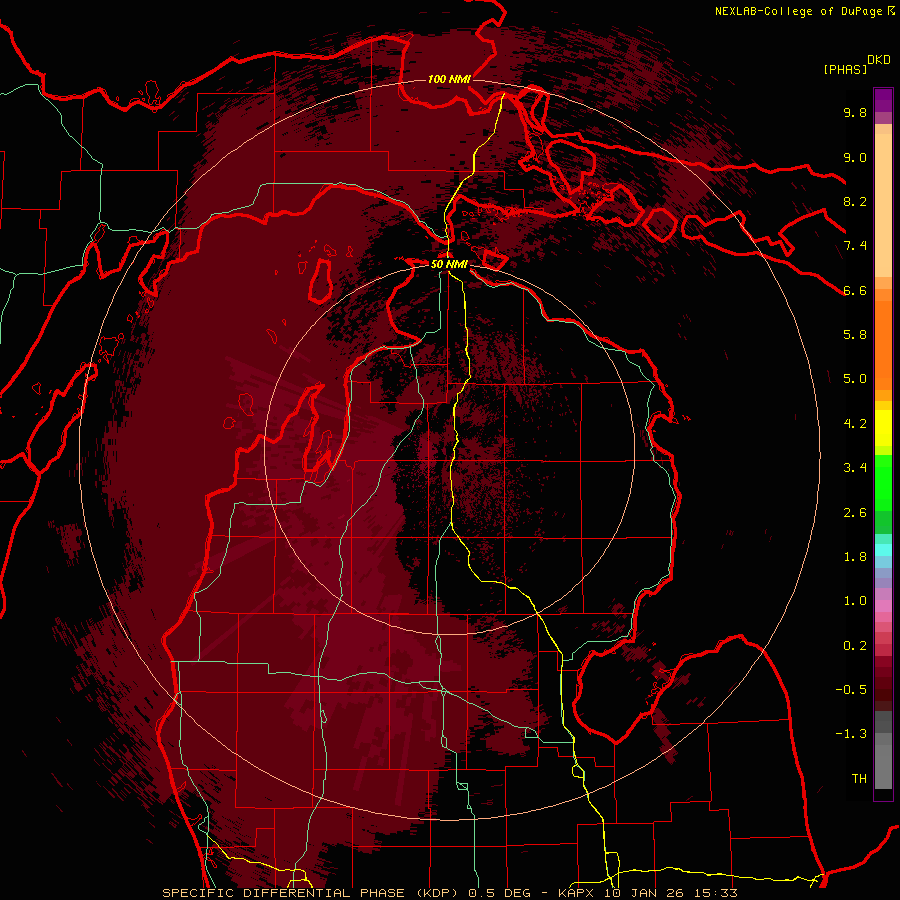
Task: Click the 4.2 value on the color scale
Action: point(855,424)
